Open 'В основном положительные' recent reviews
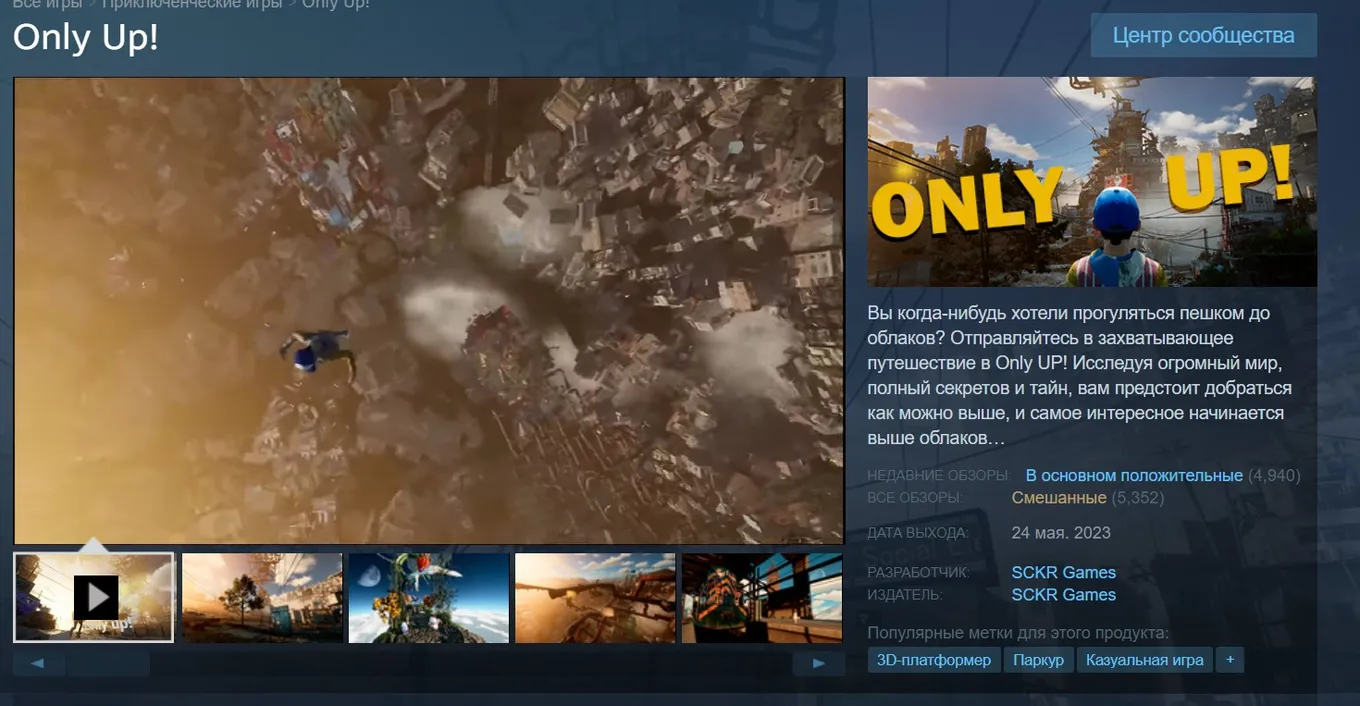This screenshot has width=1360, height=706. [x=1134, y=476]
